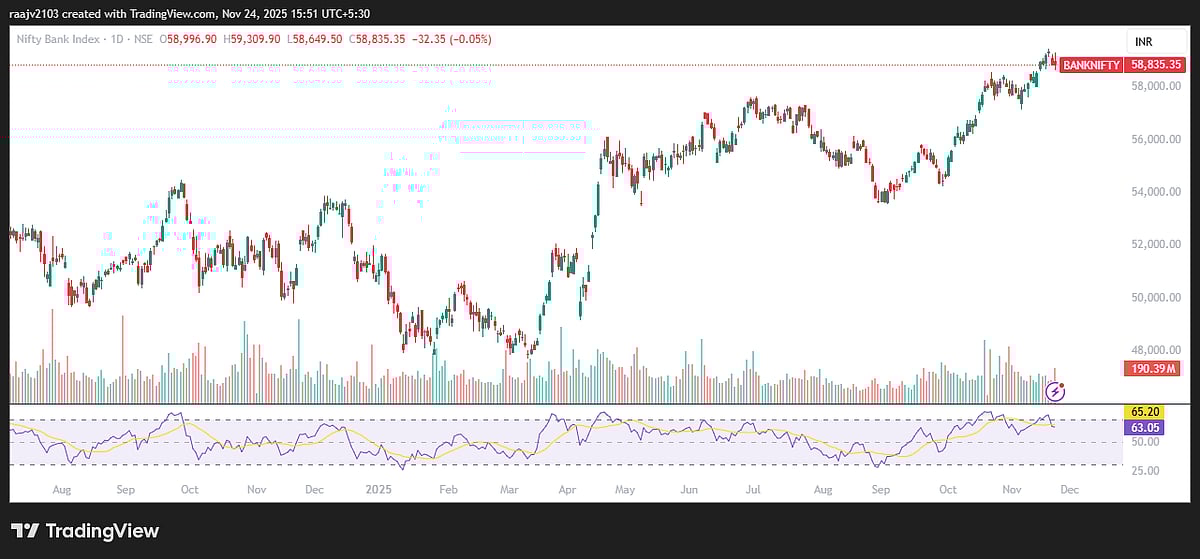Viewport: 1200px width, 559px height.
Task: Open the INR currency selector
Action: [1144, 41]
